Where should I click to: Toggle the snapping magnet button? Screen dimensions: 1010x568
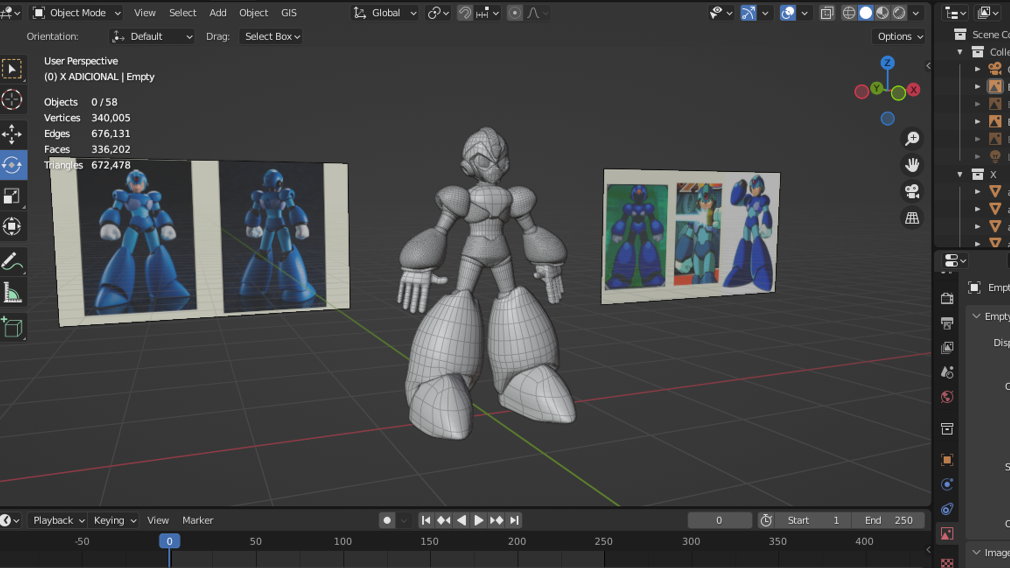click(465, 13)
